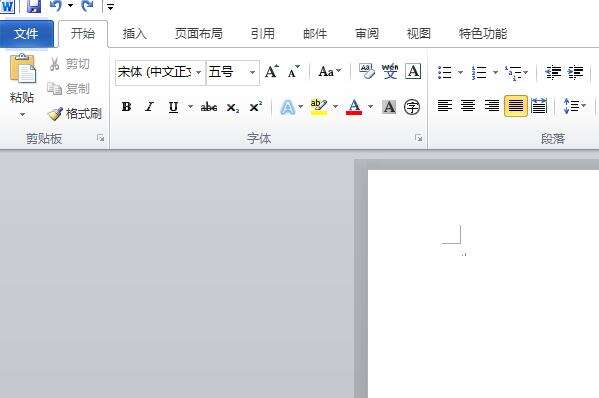Open bullet library dropdown arrow
Image resolution: width=599 pixels, height=398 pixels.
[460, 72]
